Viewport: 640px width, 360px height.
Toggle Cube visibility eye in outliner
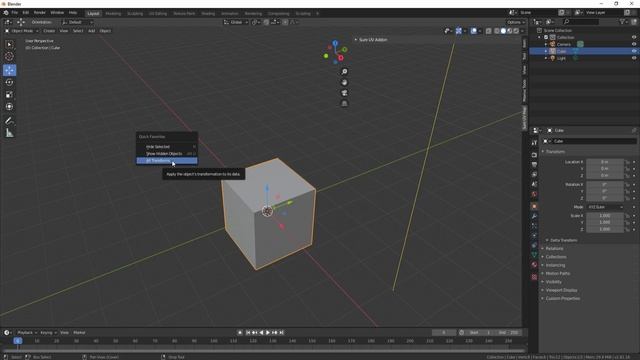pos(634,51)
